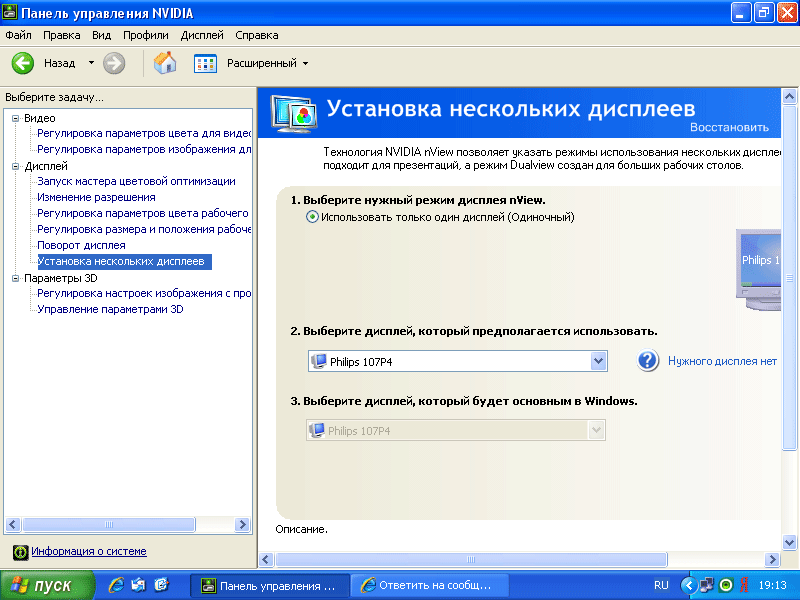Screen dimensions: 800x600
Task: Open the Дисплей menu
Action: (x=202, y=35)
